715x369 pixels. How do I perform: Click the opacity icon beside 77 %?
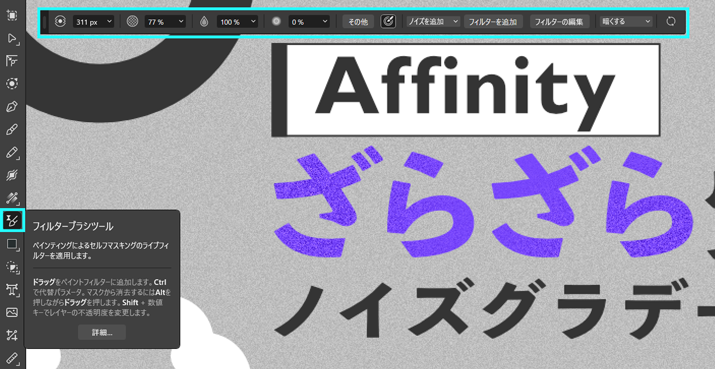tap(132, 21)
